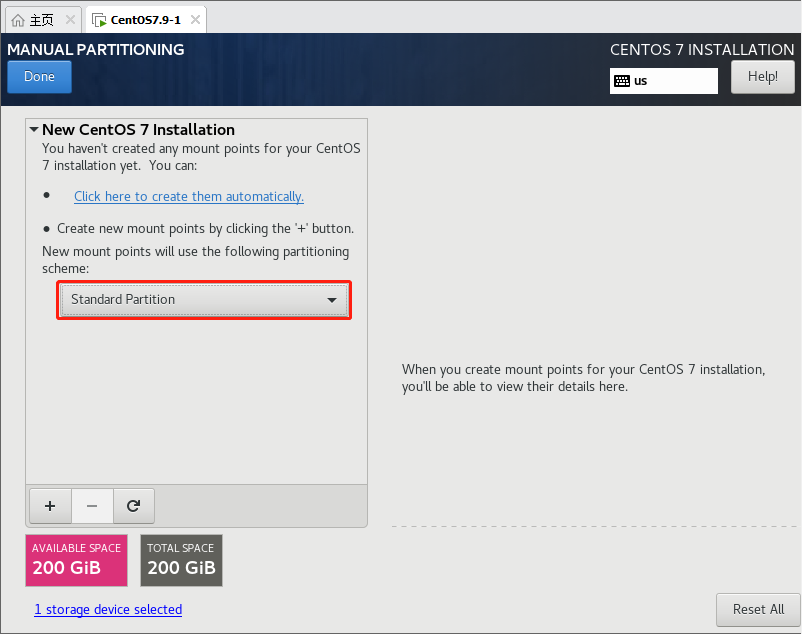
Task: Click the Reset All button
Action: tap(758, 609)
